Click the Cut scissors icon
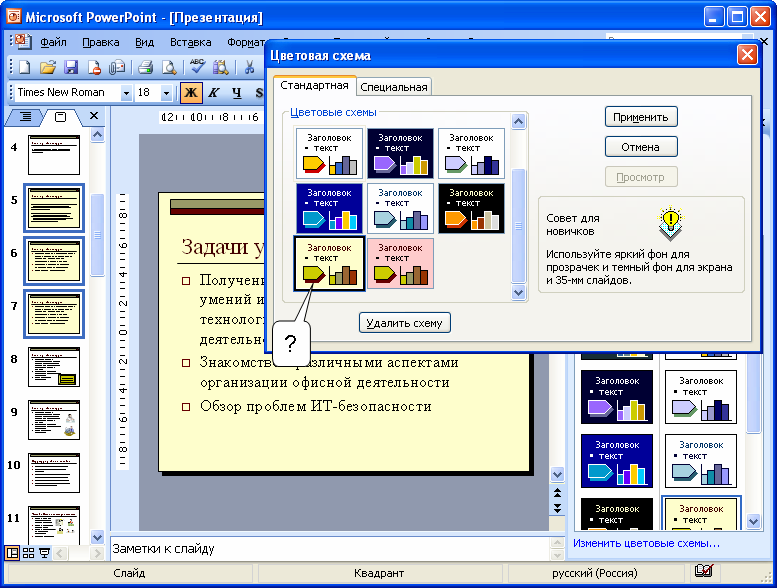This screenshot has height=588, width=777. (249, 67)
